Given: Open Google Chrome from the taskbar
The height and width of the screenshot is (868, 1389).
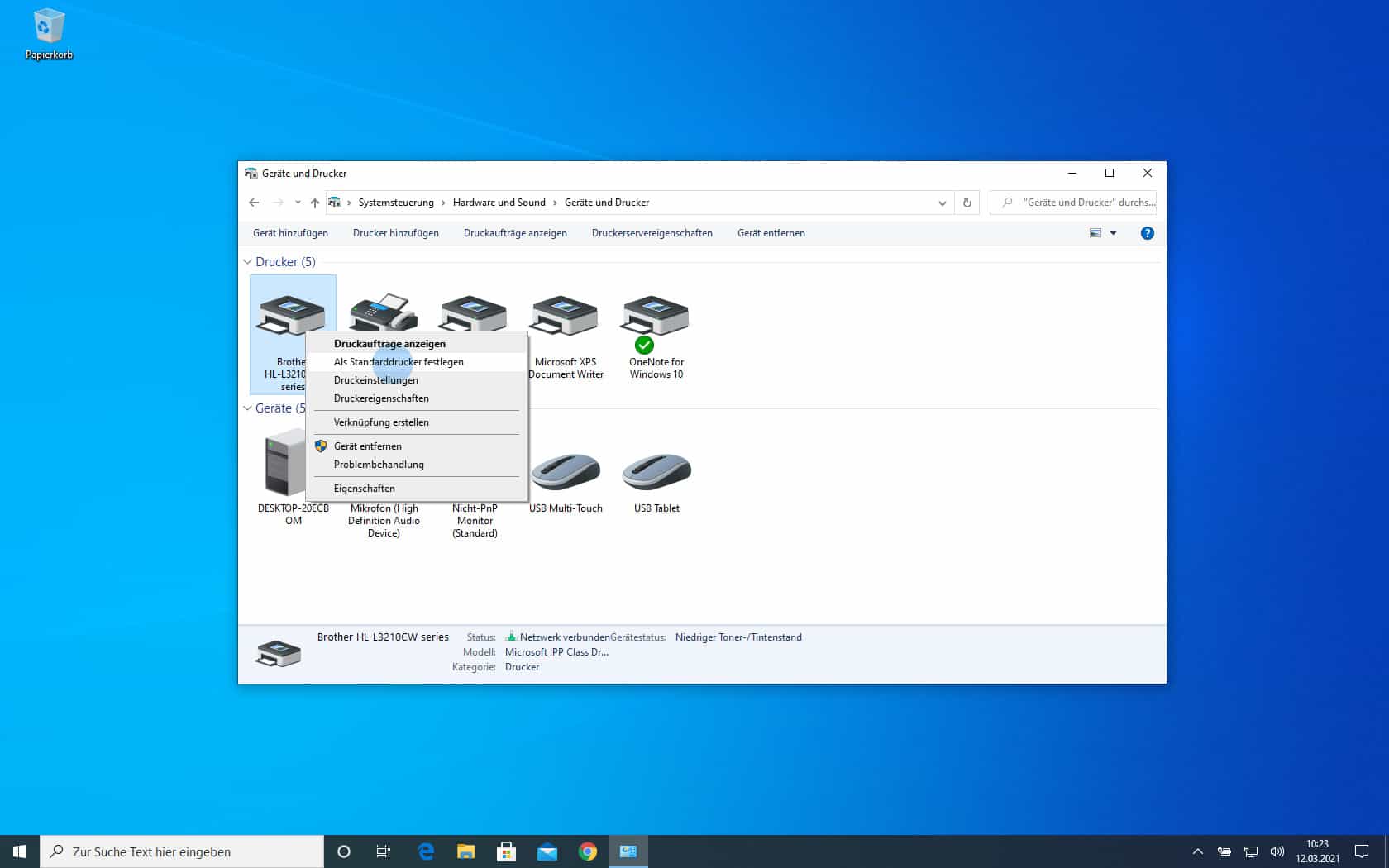Looking at the screenshot, I should click(588, 851).
